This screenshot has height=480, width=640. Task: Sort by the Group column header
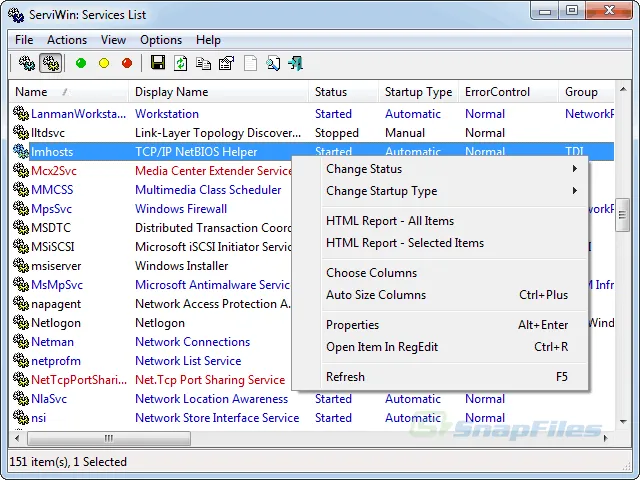[x=586, y=92]
